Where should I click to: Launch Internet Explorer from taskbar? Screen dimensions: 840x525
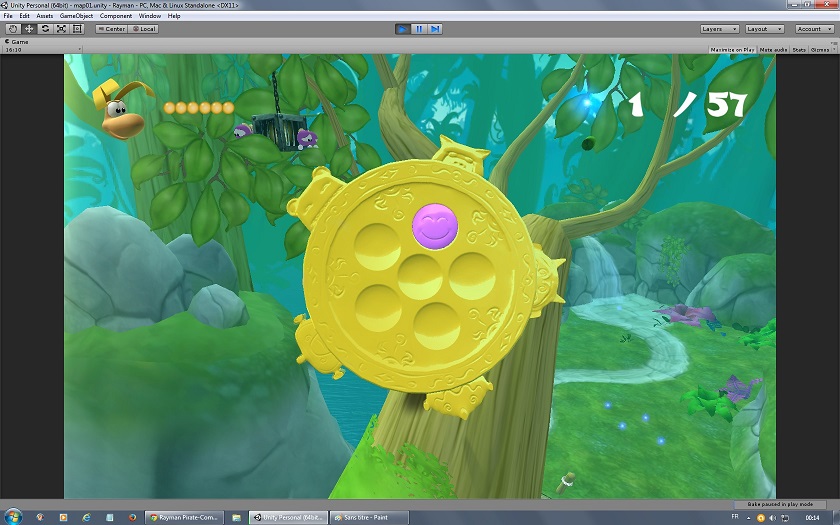(86, 518)
